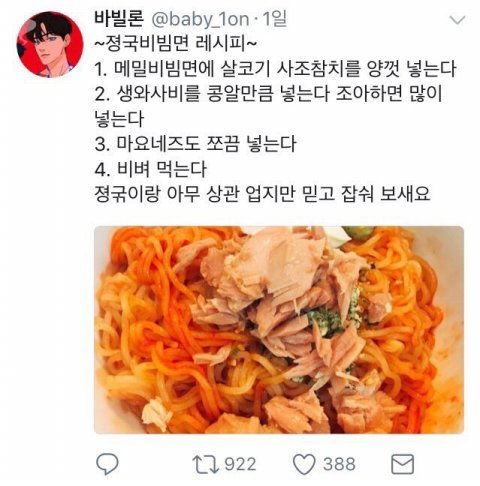Open the 바빌론 profile avatar picture
The height and width of the screenshot is (486, 480).
click(50, 45)
